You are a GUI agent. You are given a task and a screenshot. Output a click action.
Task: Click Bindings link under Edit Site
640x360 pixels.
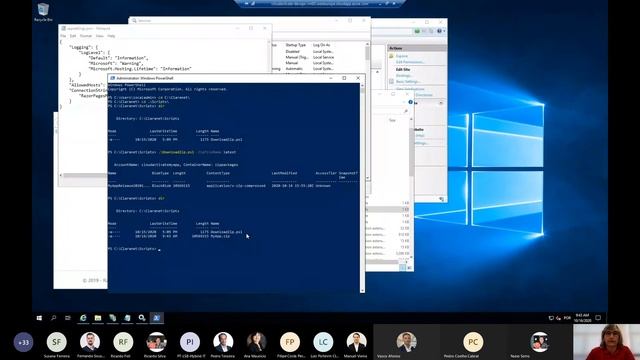coord(404,76)
